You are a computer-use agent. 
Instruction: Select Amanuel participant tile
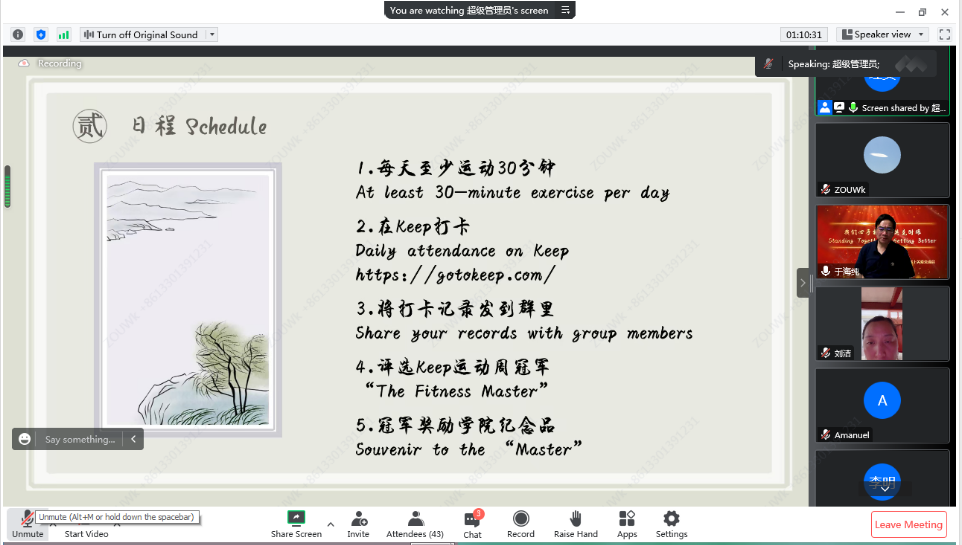point(882,406)
